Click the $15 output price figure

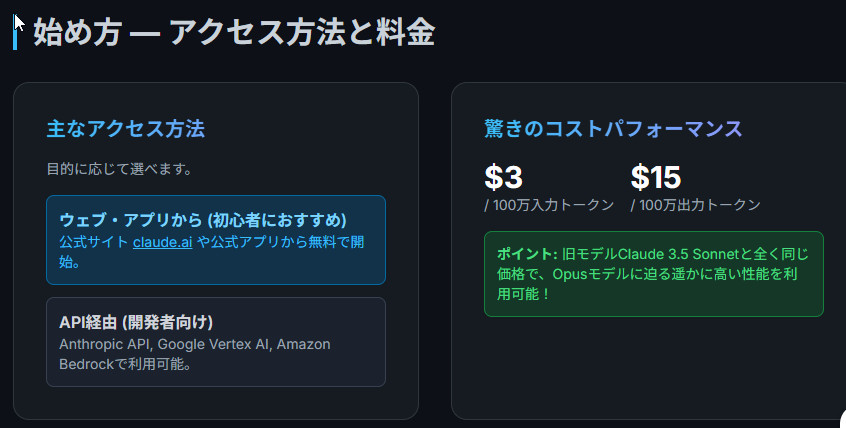click(x=655, y=177)
